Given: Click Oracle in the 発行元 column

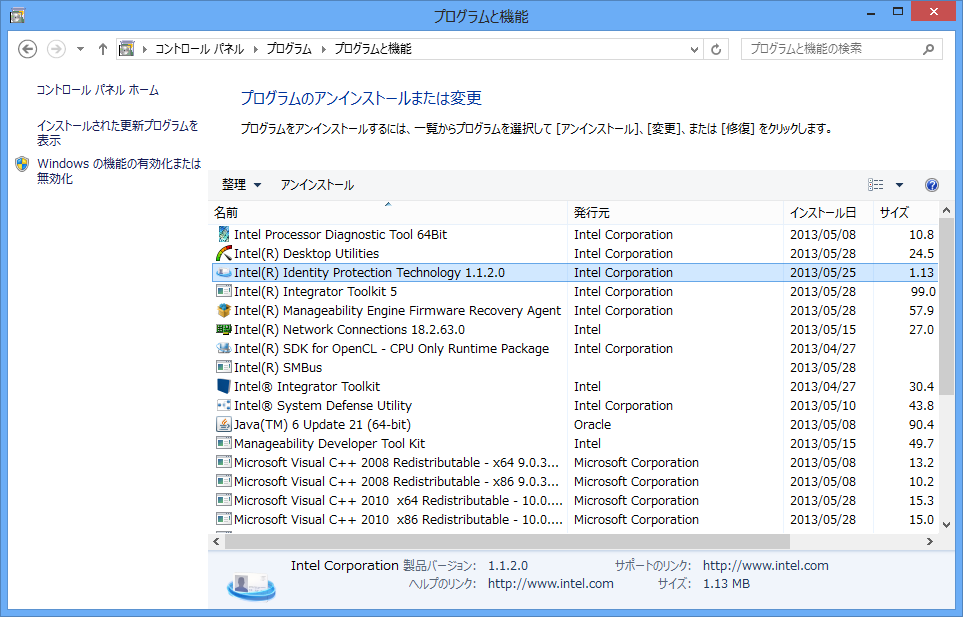Looking at the screenshot, I should click(x=593, y=425).
